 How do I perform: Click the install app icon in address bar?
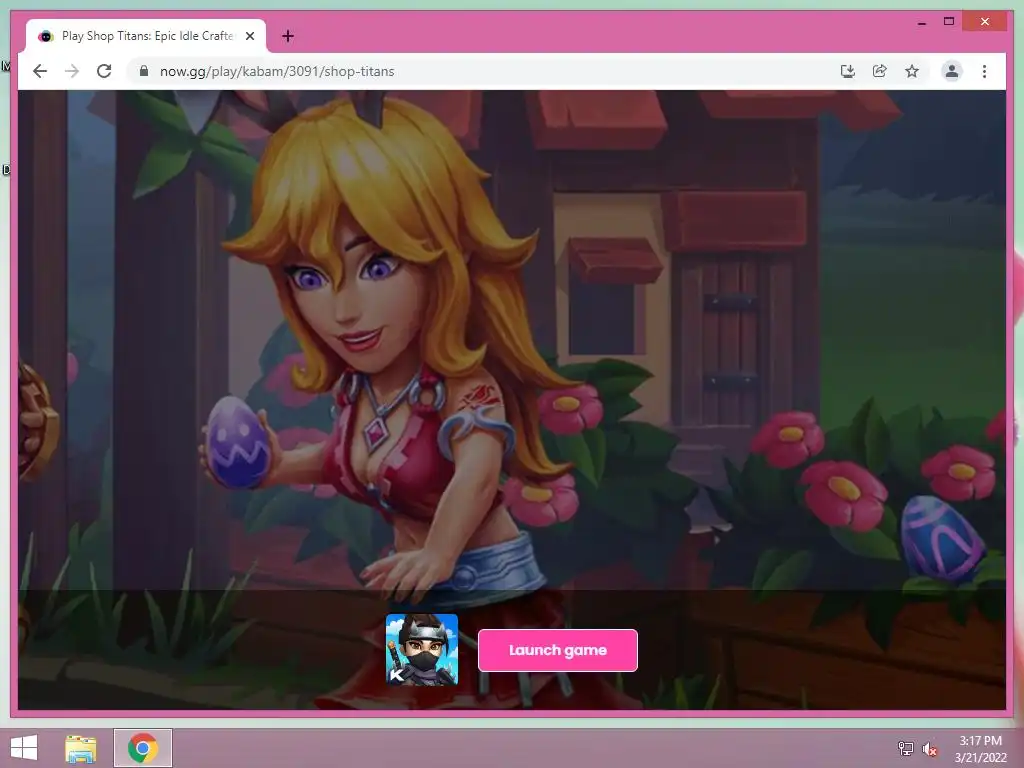[848, 71]
